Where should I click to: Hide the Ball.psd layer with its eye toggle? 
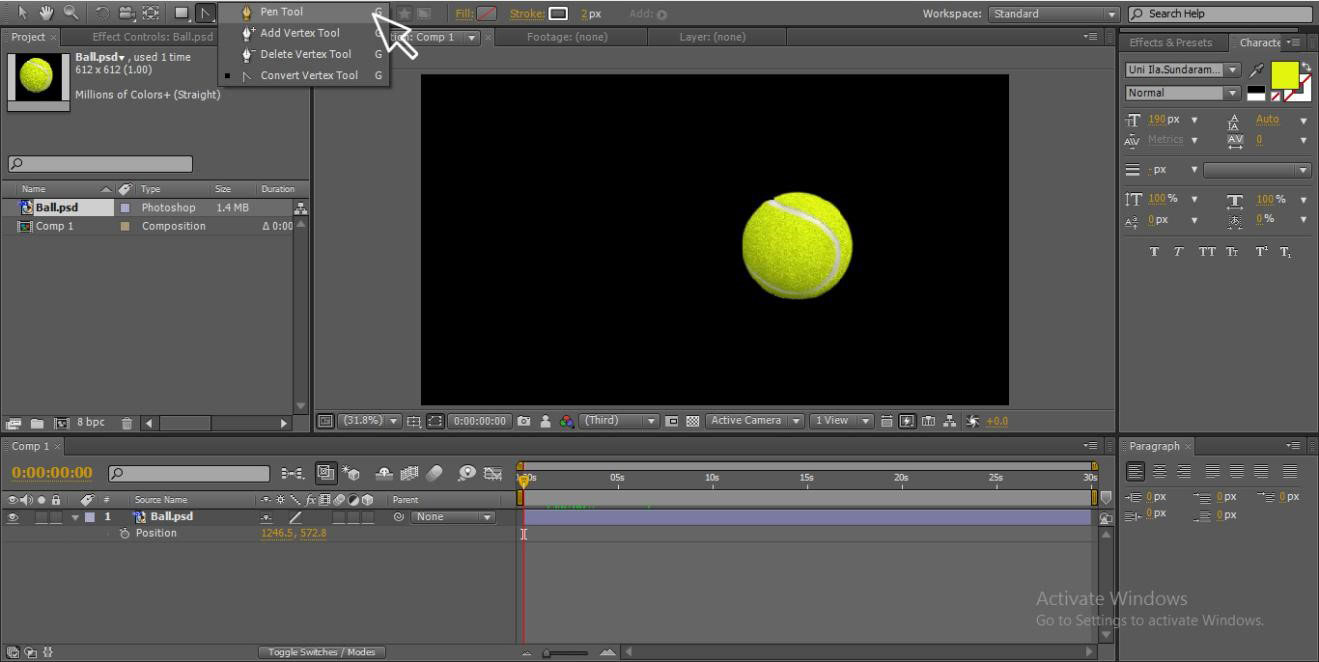pyautogui.click(x=14, y=516)
